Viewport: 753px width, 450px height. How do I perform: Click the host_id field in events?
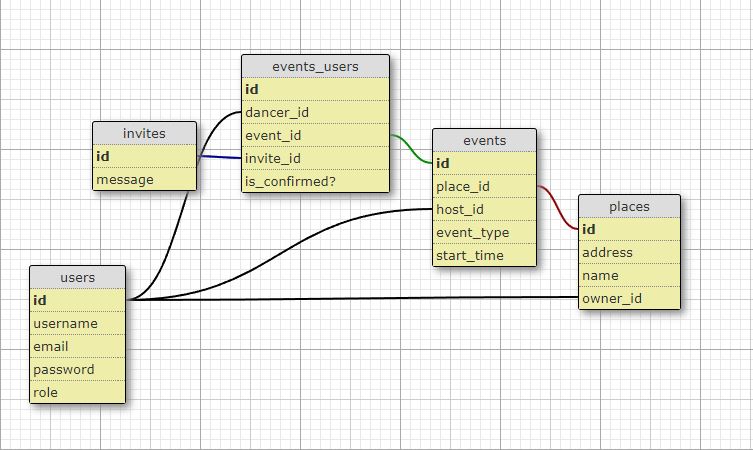pyautogui.click(x=485, y=209)
